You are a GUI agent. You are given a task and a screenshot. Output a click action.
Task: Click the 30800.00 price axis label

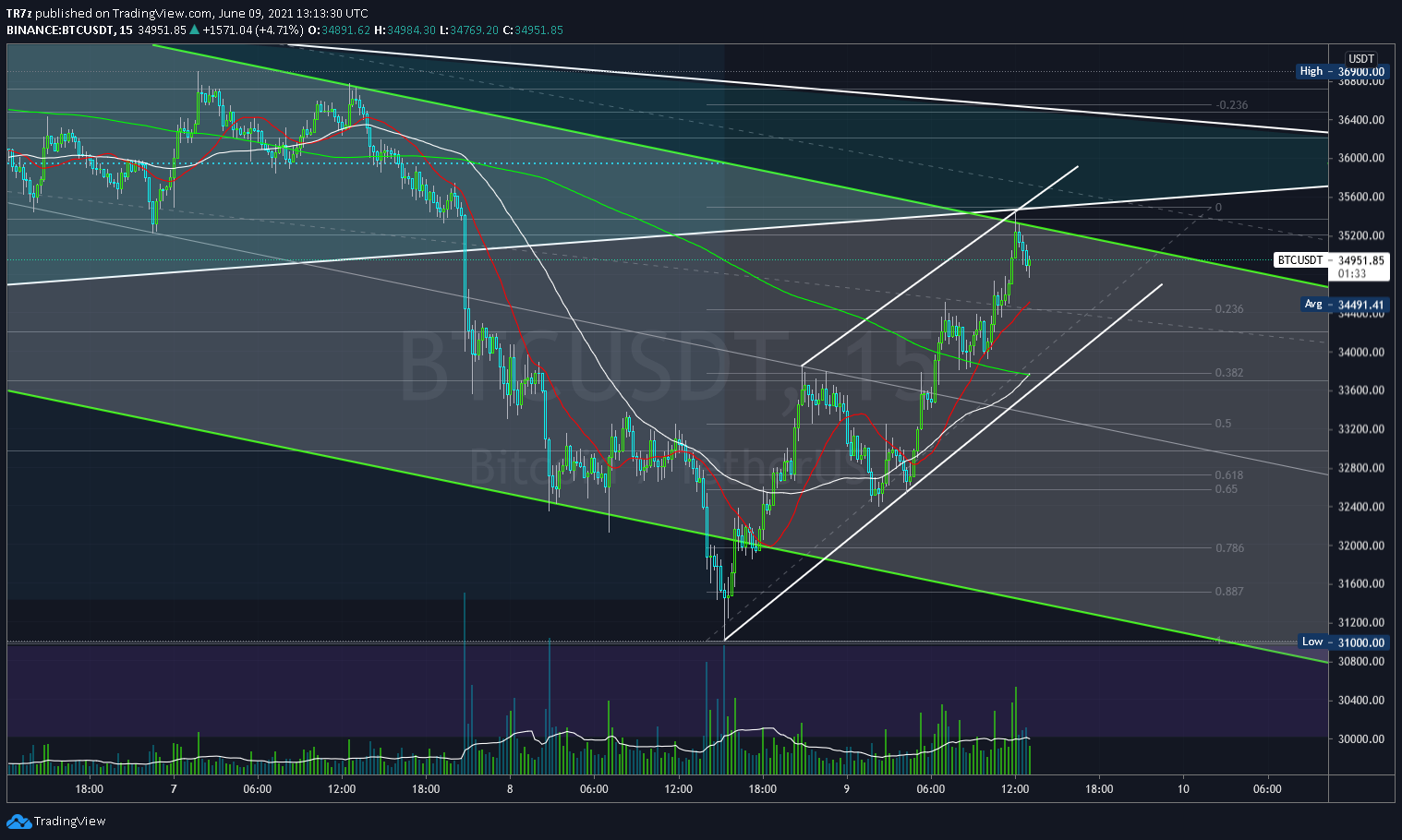pos(1360,661)
